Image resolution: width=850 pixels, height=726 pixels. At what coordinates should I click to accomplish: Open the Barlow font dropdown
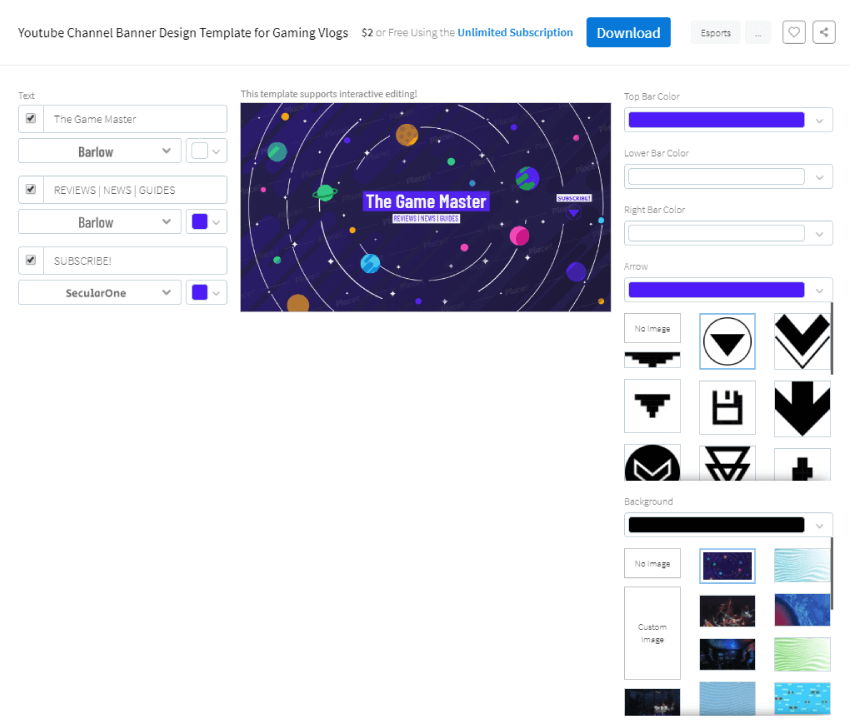(99, 151)
